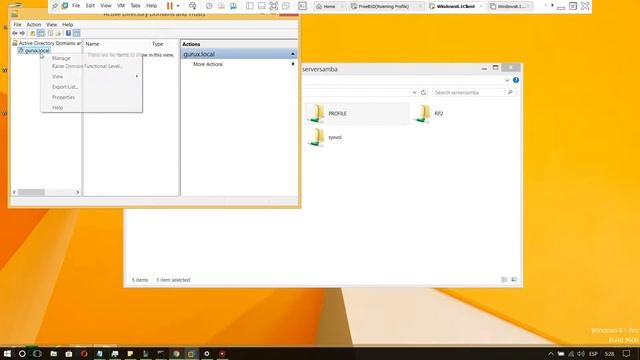The image size is (640, 360).
Task: Open Explorer help with blue question icon
Action: tap(516, 80)
